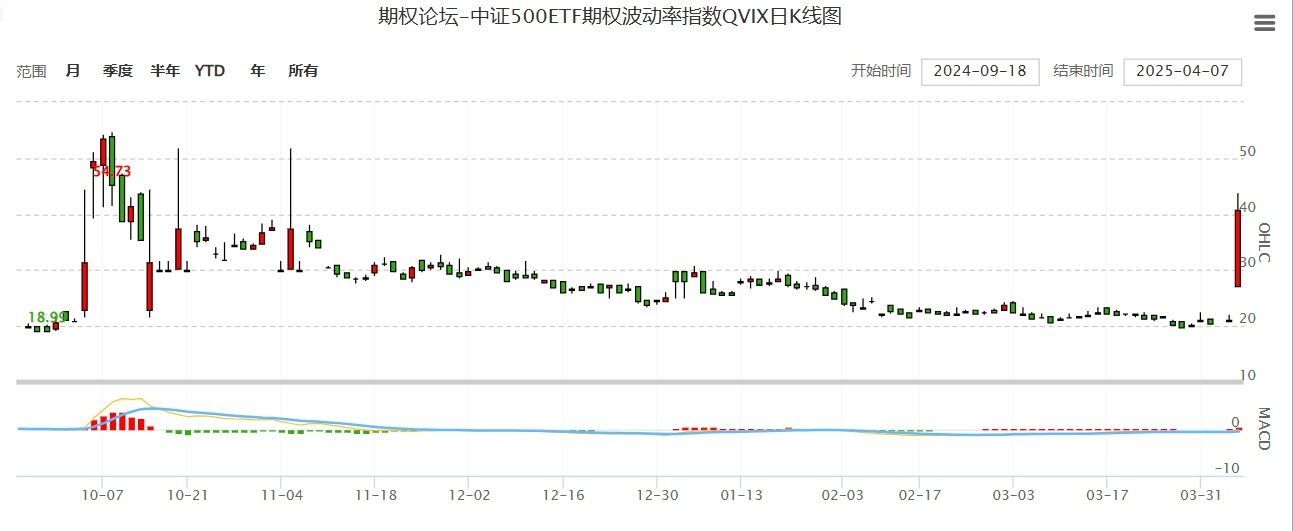The image size is (1293, 531).
Task: Click the gray divider bar above MACD pane
Action: pos(630,382)
